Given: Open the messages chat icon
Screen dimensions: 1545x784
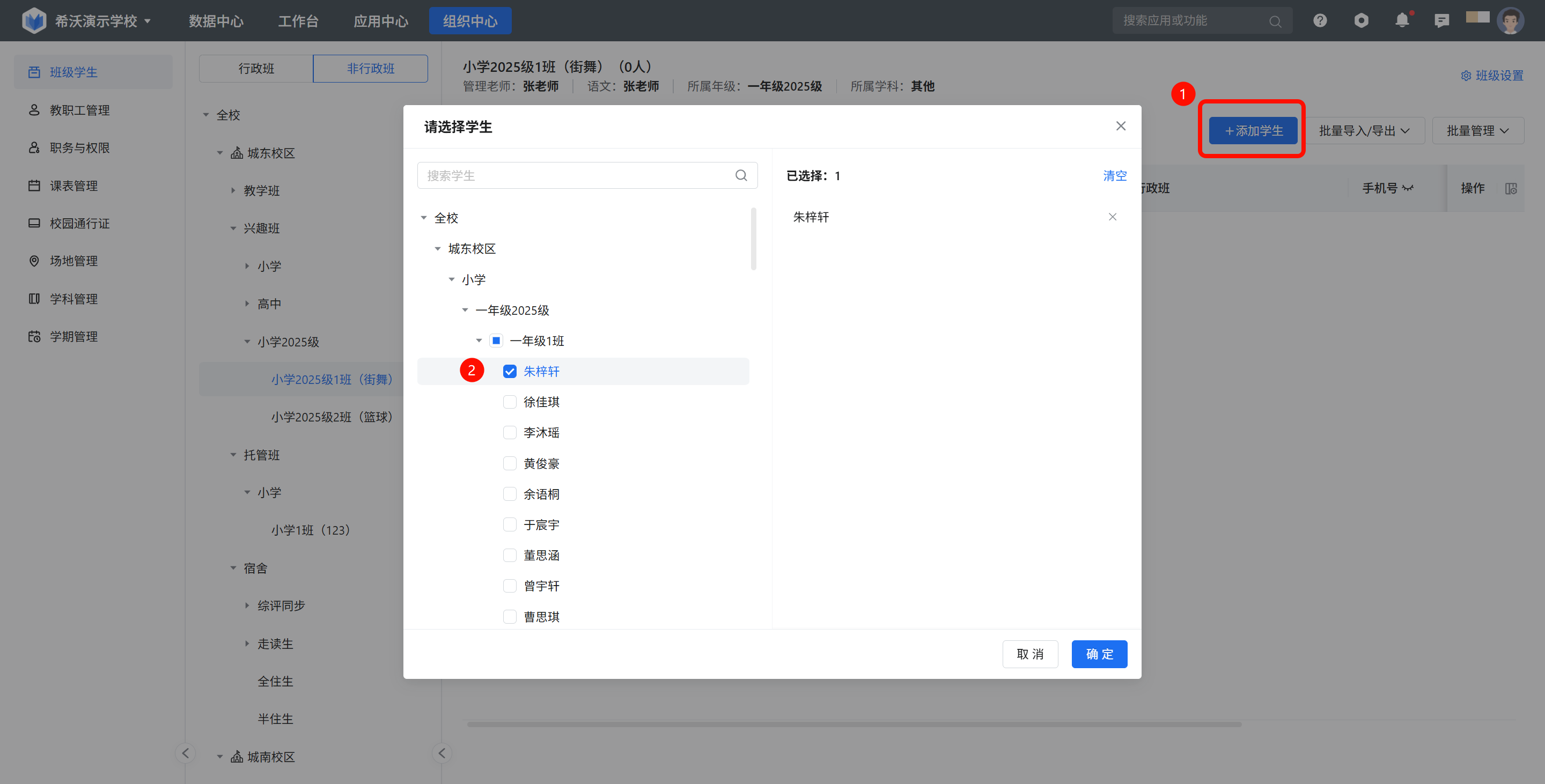Looking at the screenshot, I should pos(1442,21).
